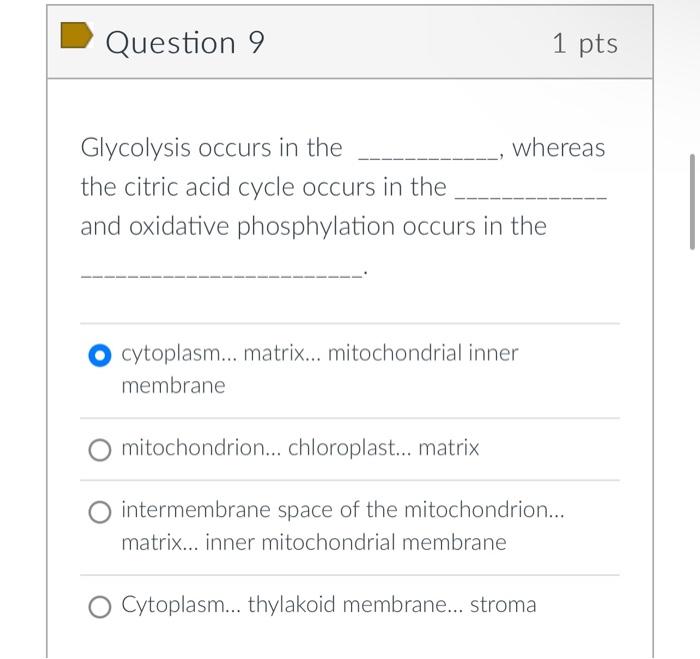
Task: Pick the Cytoplasm, thylakoid membrane, stroma radio button
Action: pos(99,607)
